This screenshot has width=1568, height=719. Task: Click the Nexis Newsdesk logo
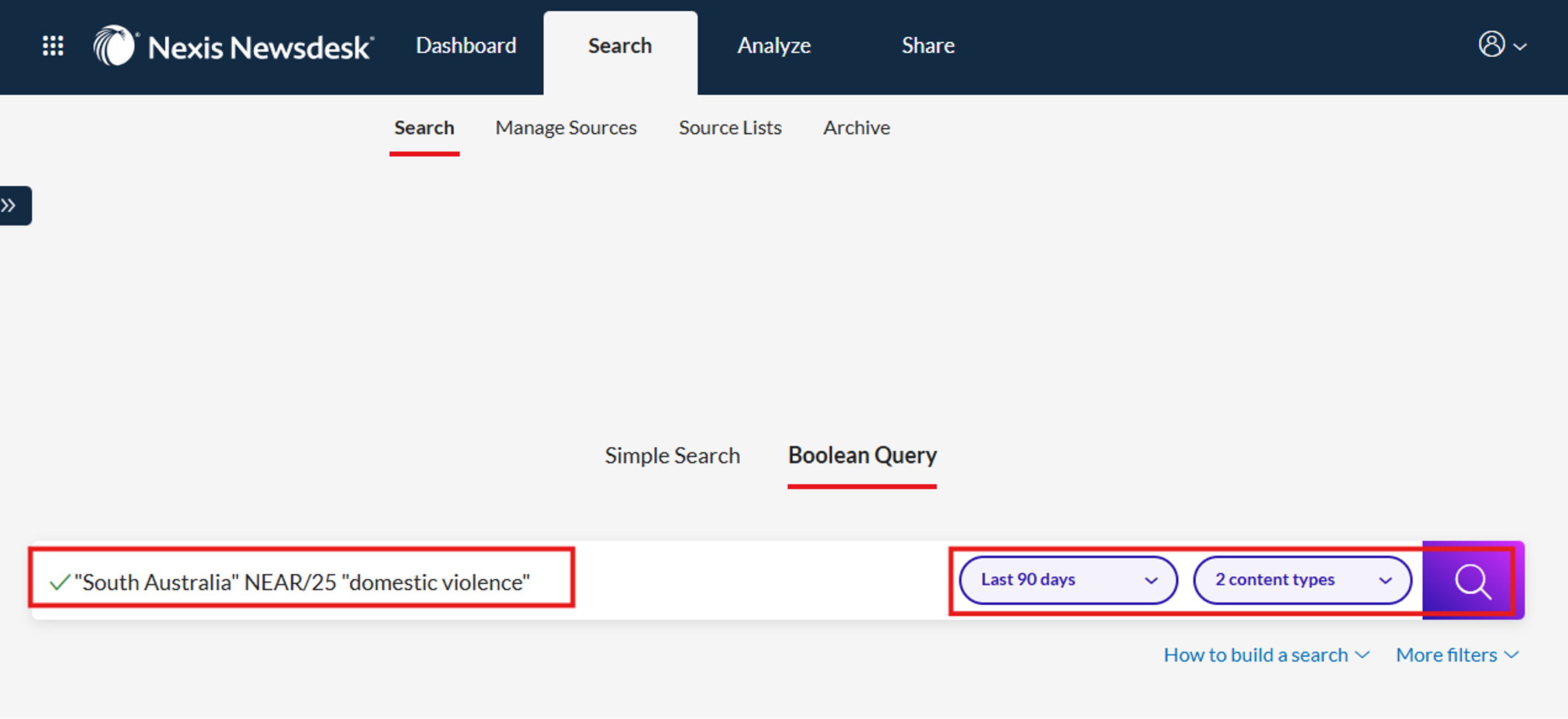234,46
